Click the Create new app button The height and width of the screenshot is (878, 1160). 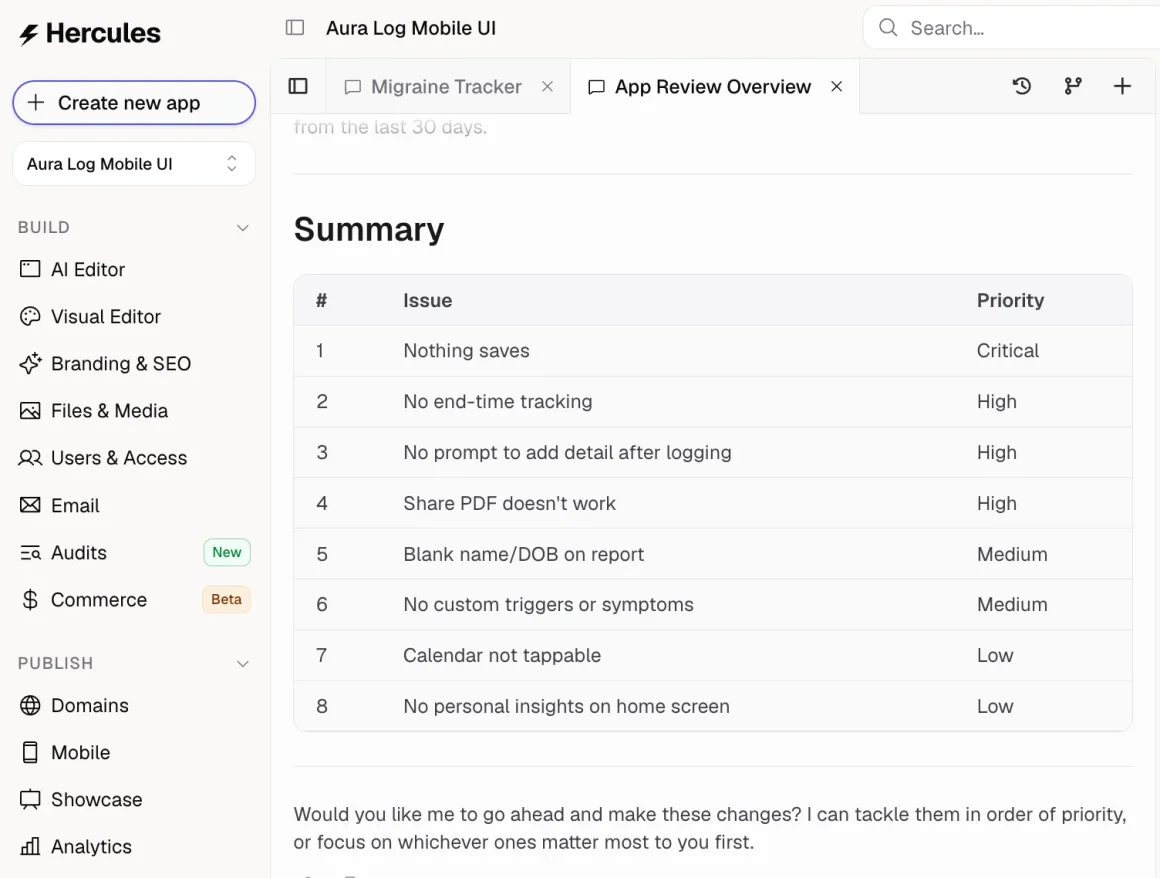tap(134, 103)
